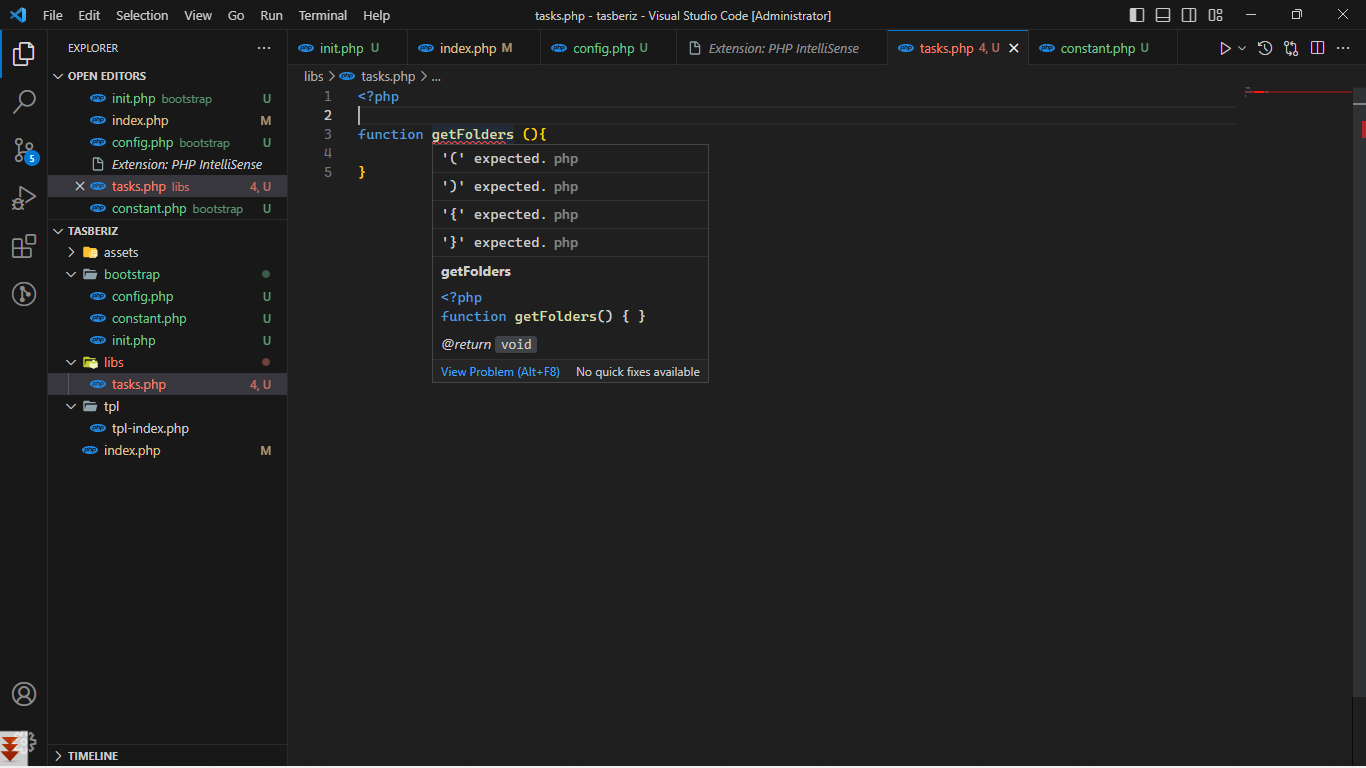
Task: Open the Help menu
Action: click(x=376, y=15)
